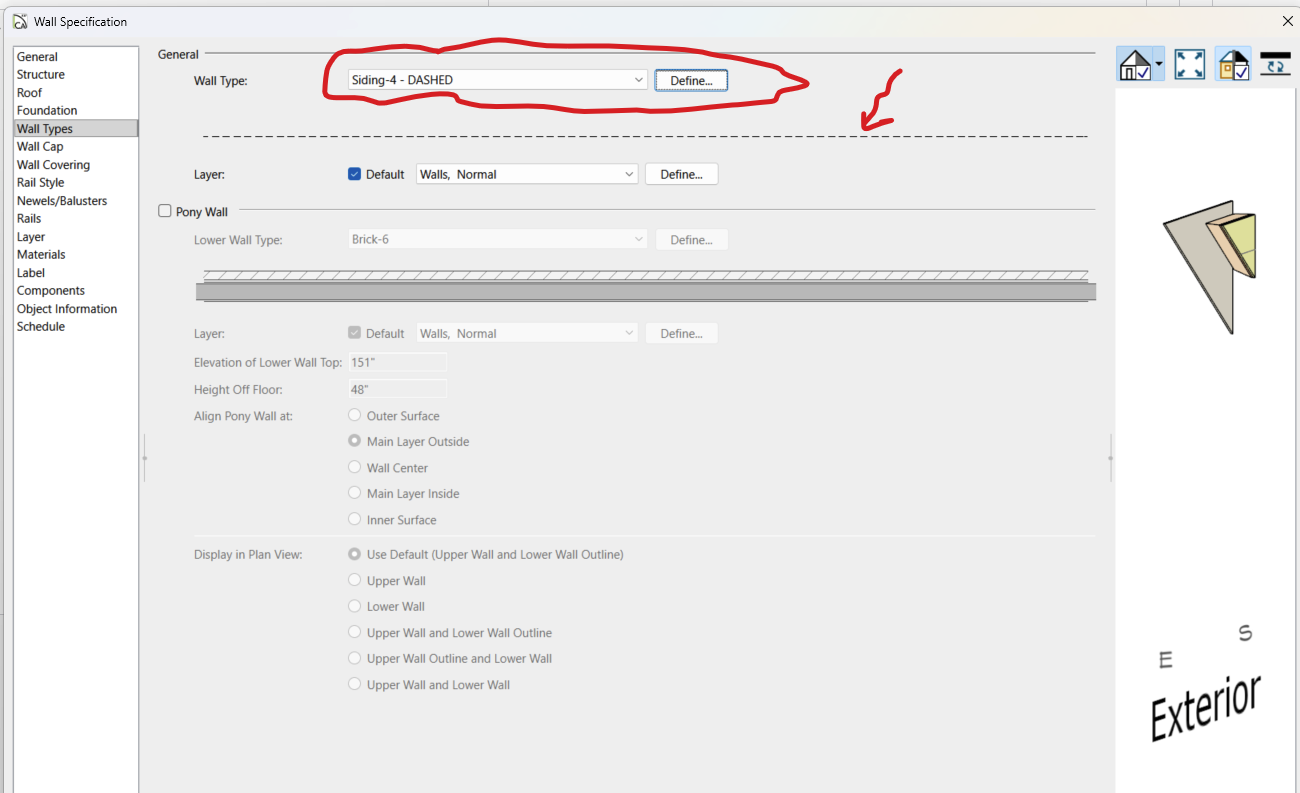Screen dimensions: 1300x793
Task: Select the Wall Center alignment radio button
Action: click(355, 467)
